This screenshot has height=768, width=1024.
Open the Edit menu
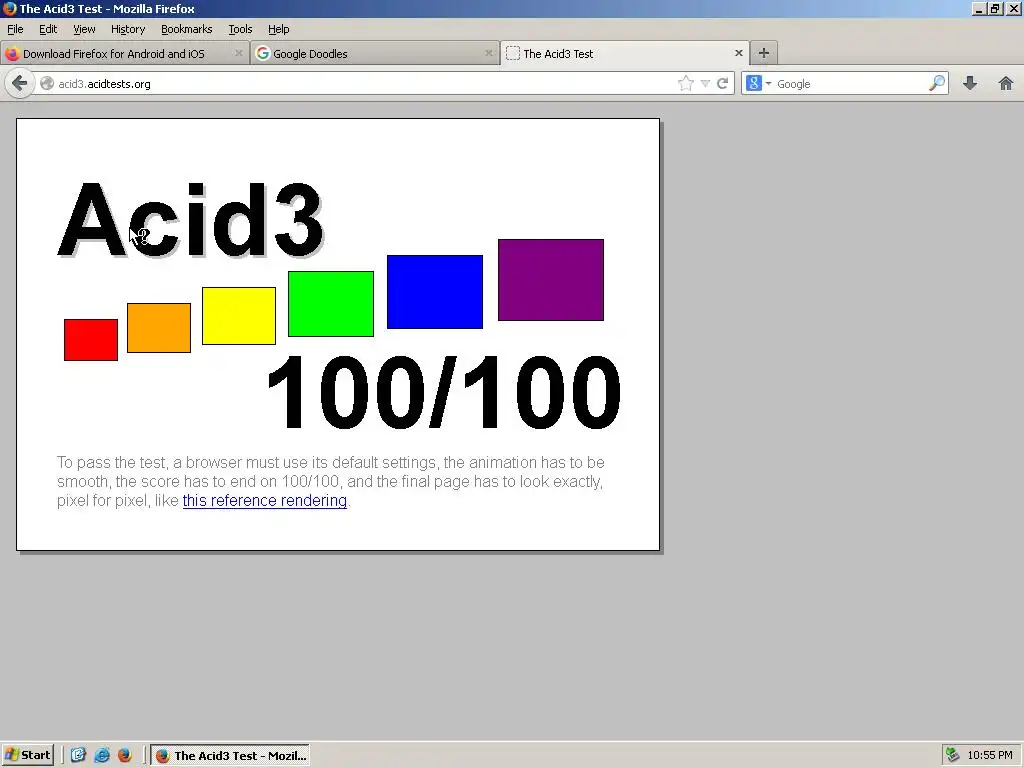pos(48,29)
